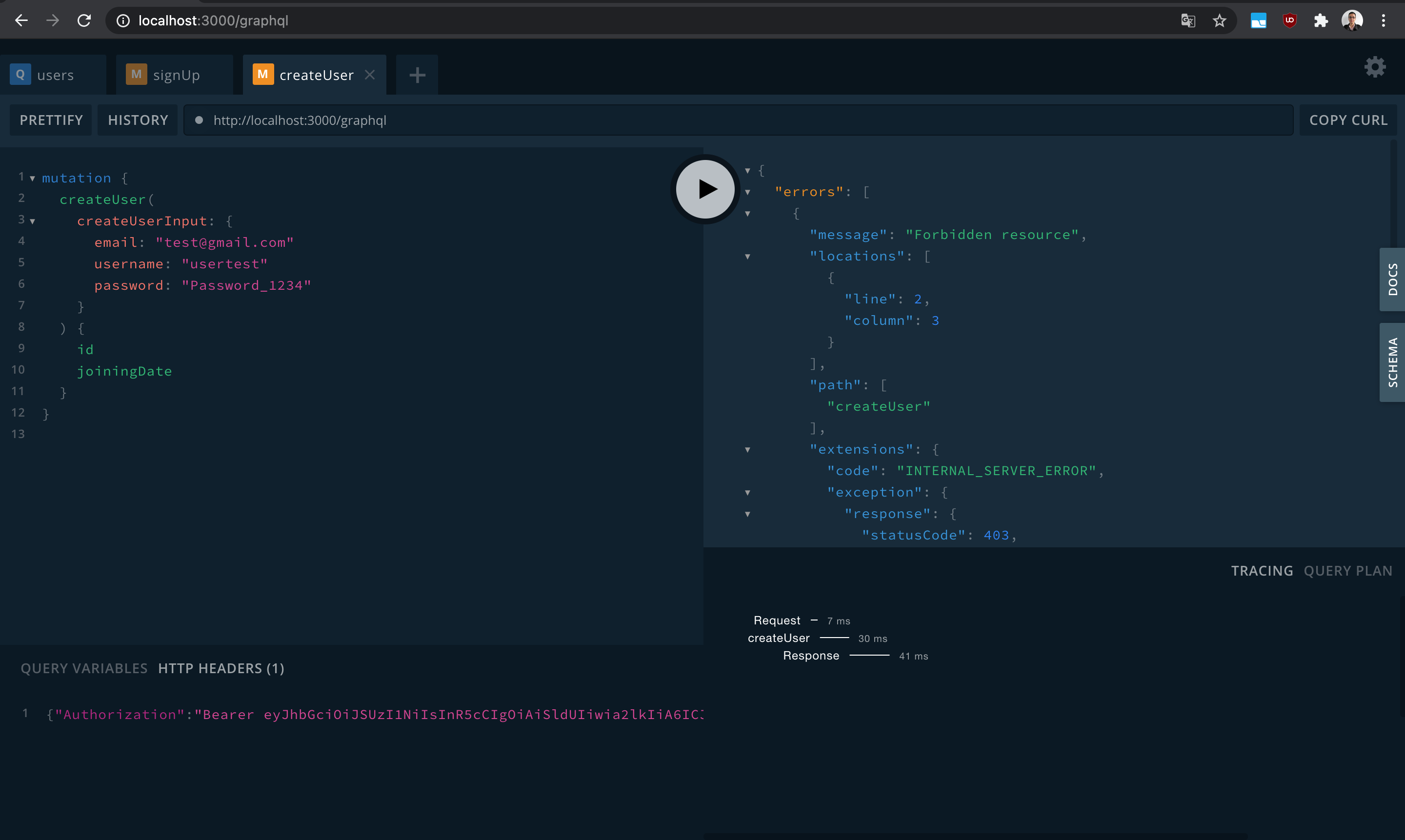This screenshot has height=840, width=1405.
Task: Reload the browser page
Action: [84, 21]
